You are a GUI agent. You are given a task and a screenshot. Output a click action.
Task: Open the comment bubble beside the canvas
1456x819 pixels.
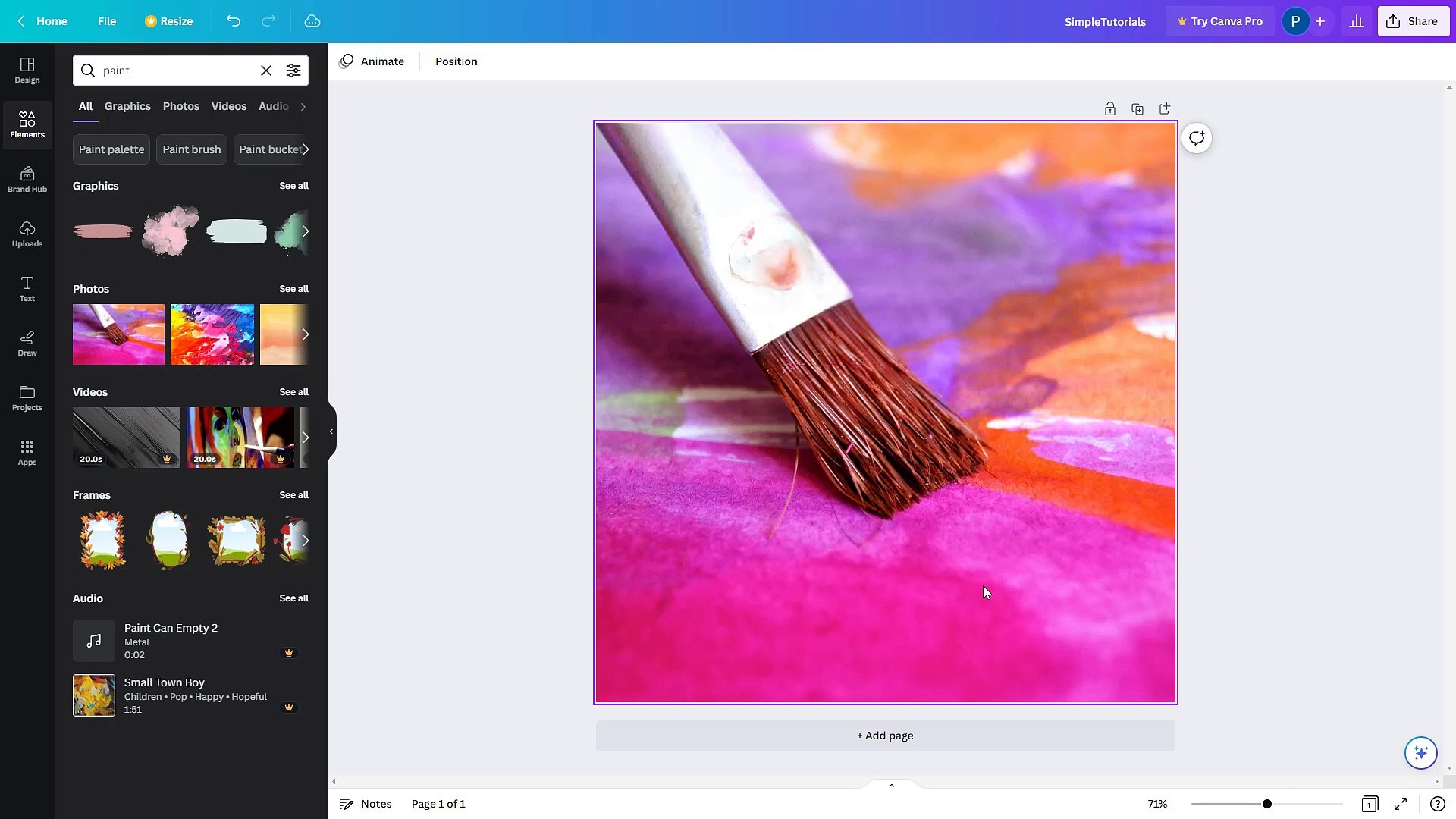[x=1196, y=138]
